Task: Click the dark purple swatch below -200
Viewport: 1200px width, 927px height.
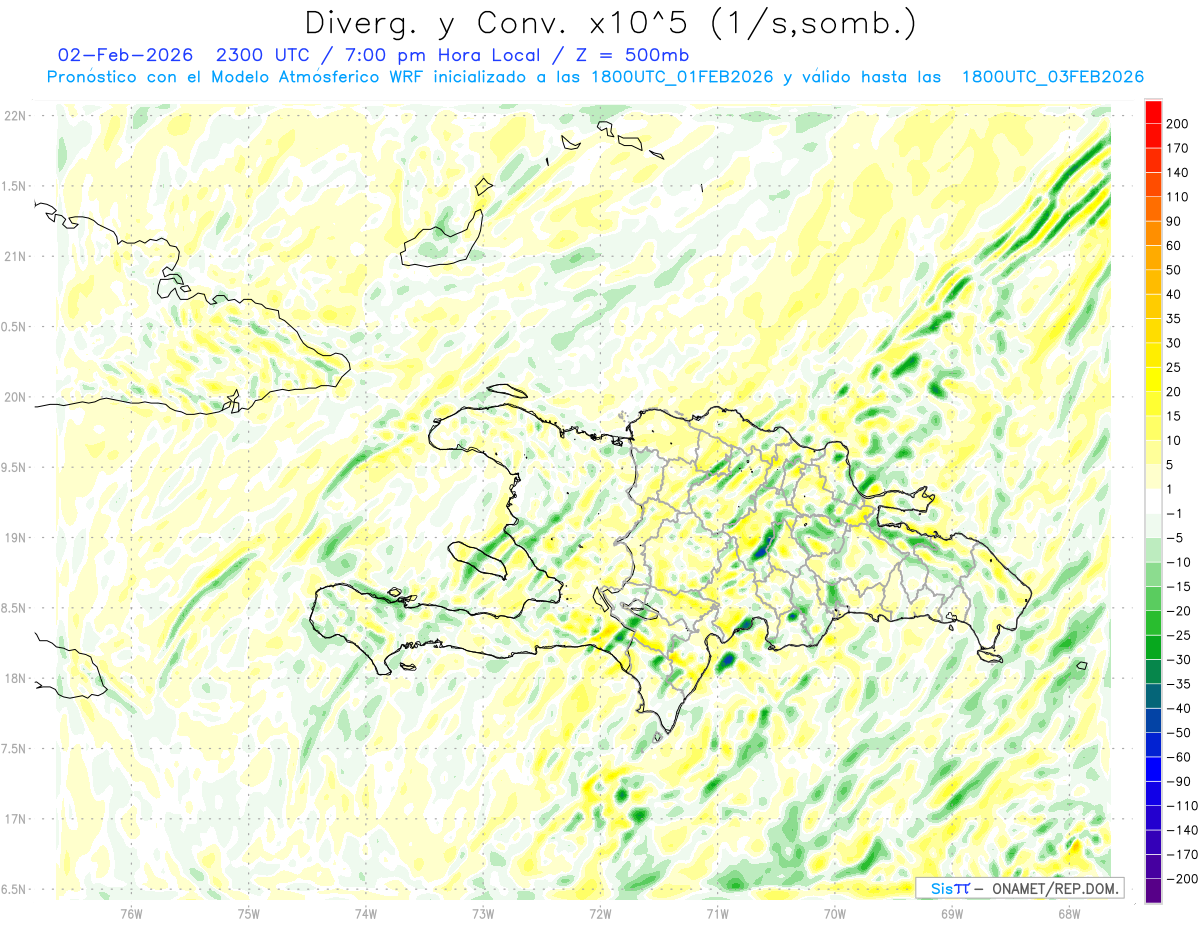Action: [x=1153, y=891]
